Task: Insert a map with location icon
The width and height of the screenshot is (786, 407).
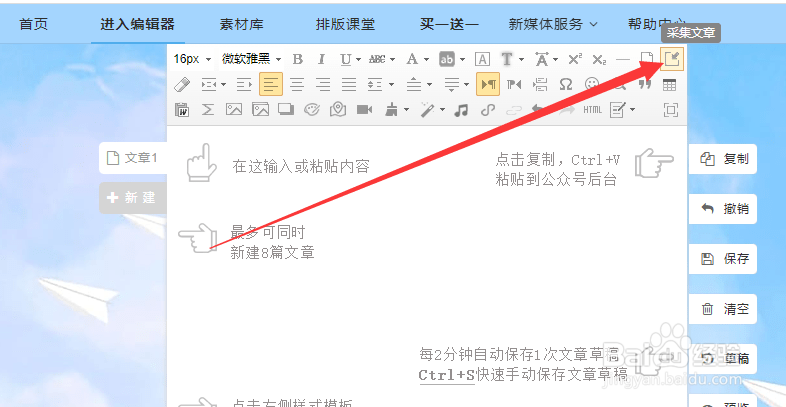Action: [338, 109]
